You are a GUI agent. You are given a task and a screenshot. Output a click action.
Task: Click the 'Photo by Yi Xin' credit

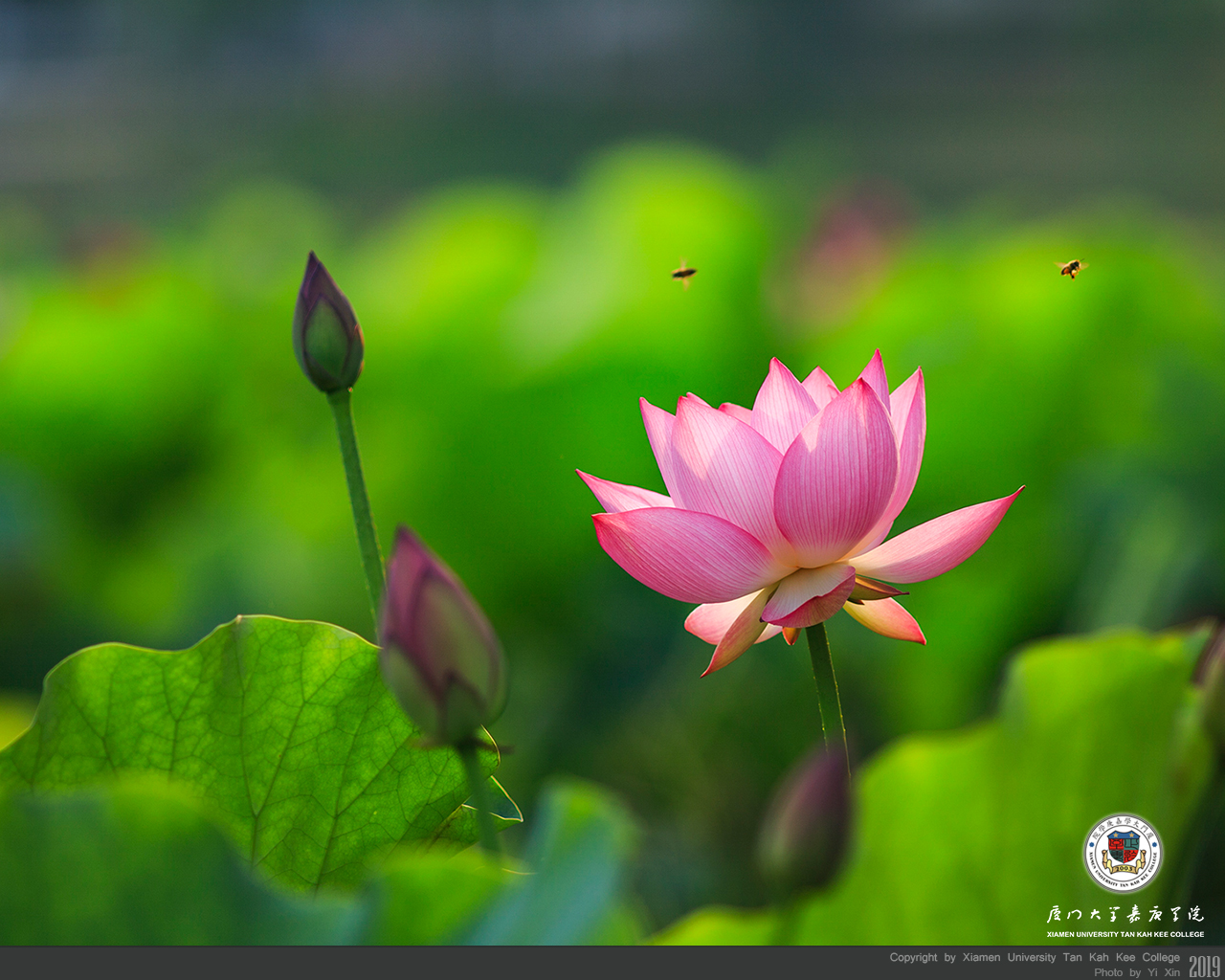pos(1136,972)
